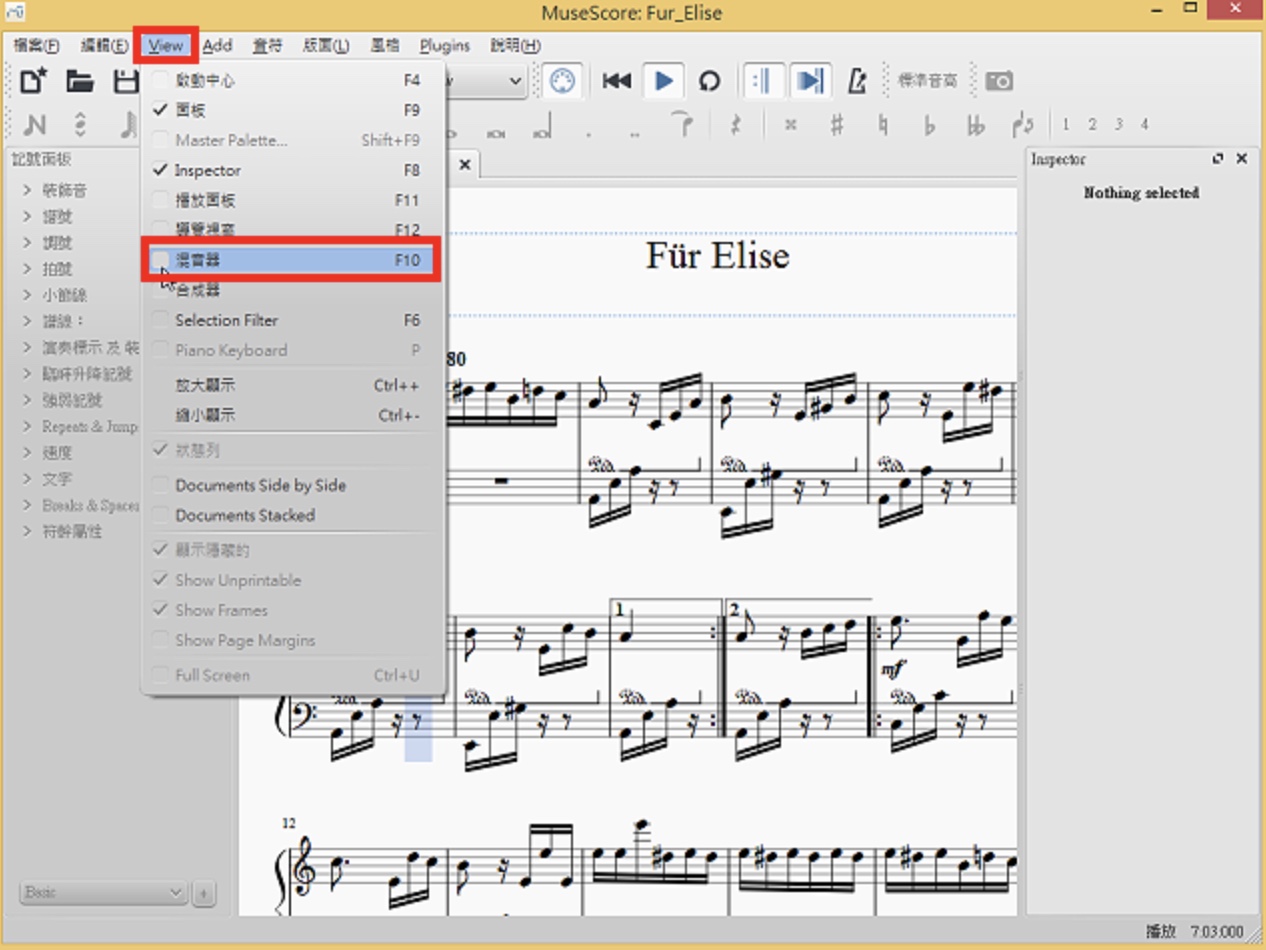The width and height of the screenshot is (1266, 950).
Task: Select voice 1 button
Action: coord(1066,125)
